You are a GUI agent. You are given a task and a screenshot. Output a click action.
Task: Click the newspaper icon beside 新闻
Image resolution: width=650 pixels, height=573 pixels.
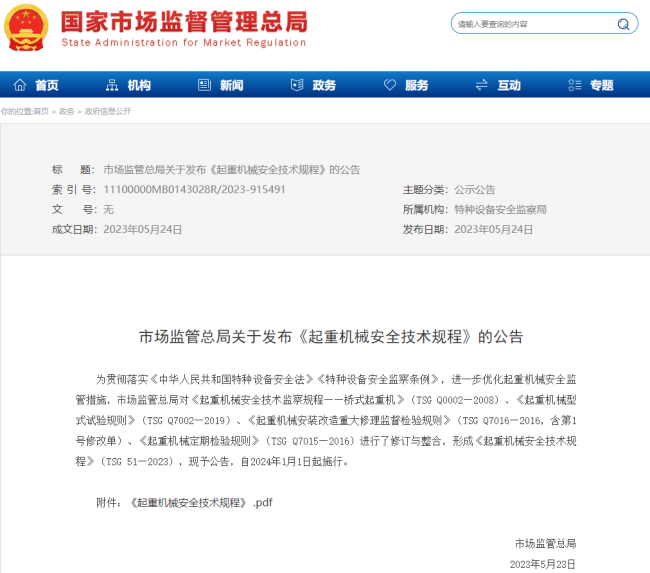[204, 85]
